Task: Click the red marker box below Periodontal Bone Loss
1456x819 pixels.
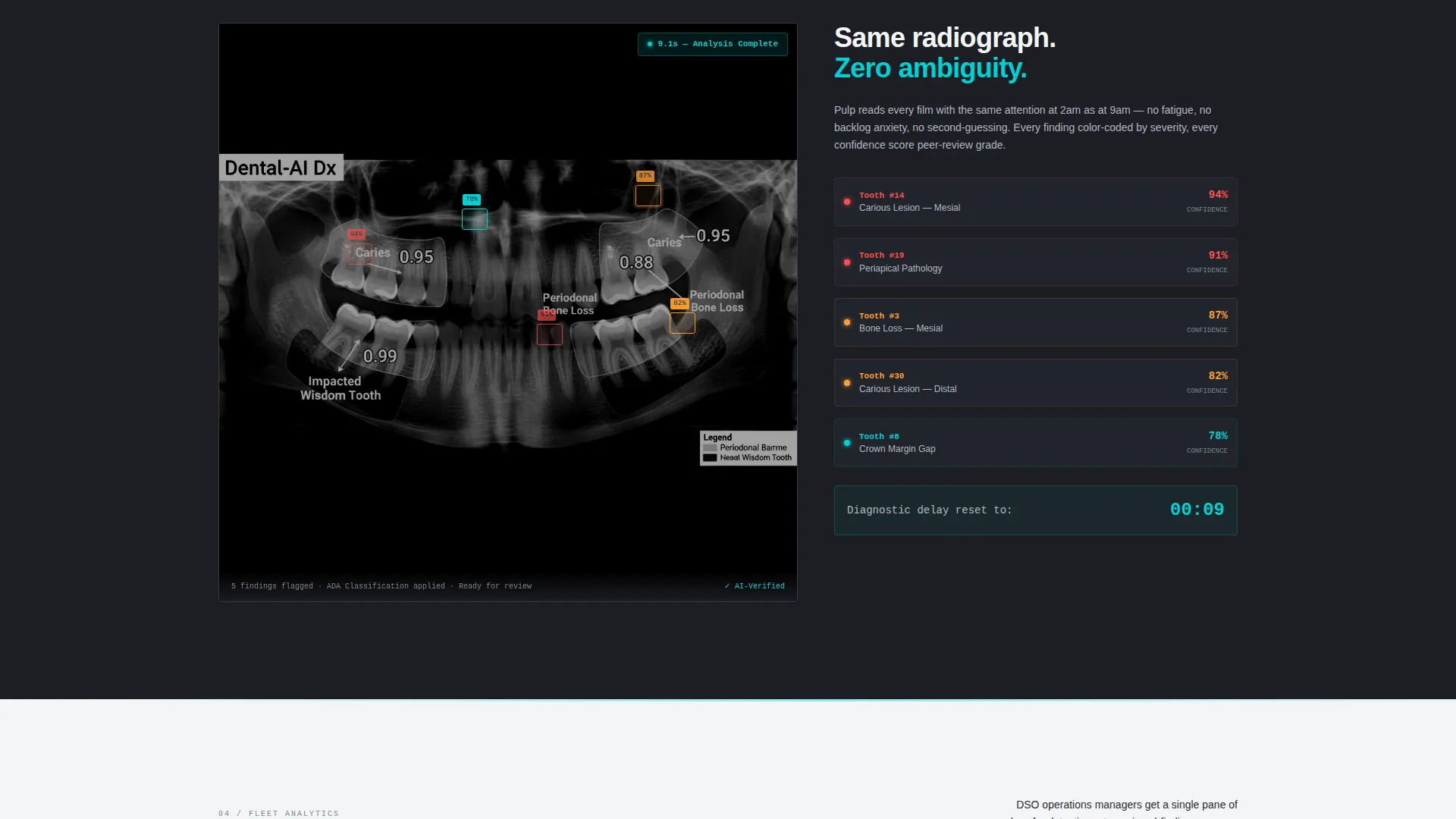Action: tap(550, 334)
